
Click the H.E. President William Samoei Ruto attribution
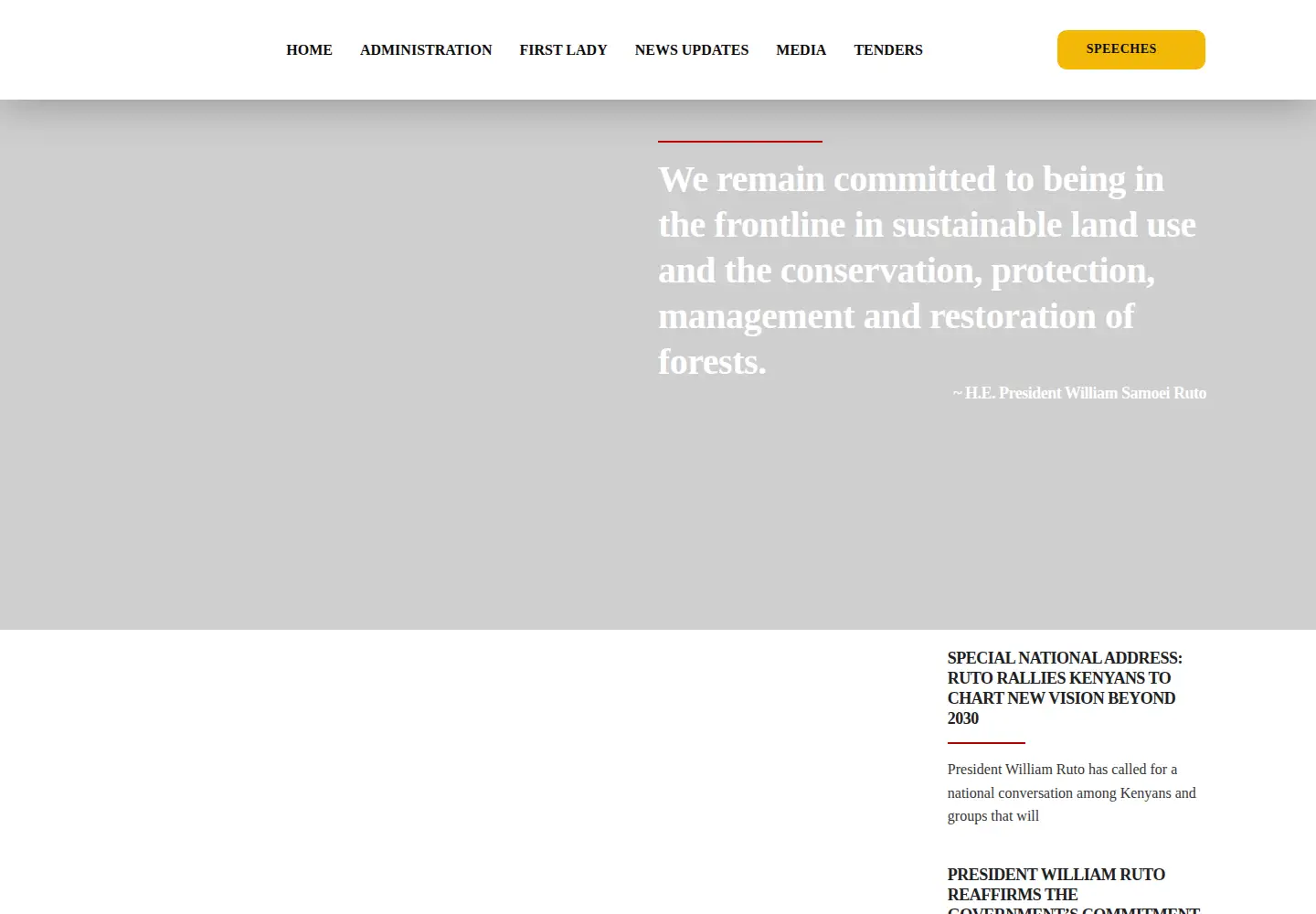click(1079, 393)
